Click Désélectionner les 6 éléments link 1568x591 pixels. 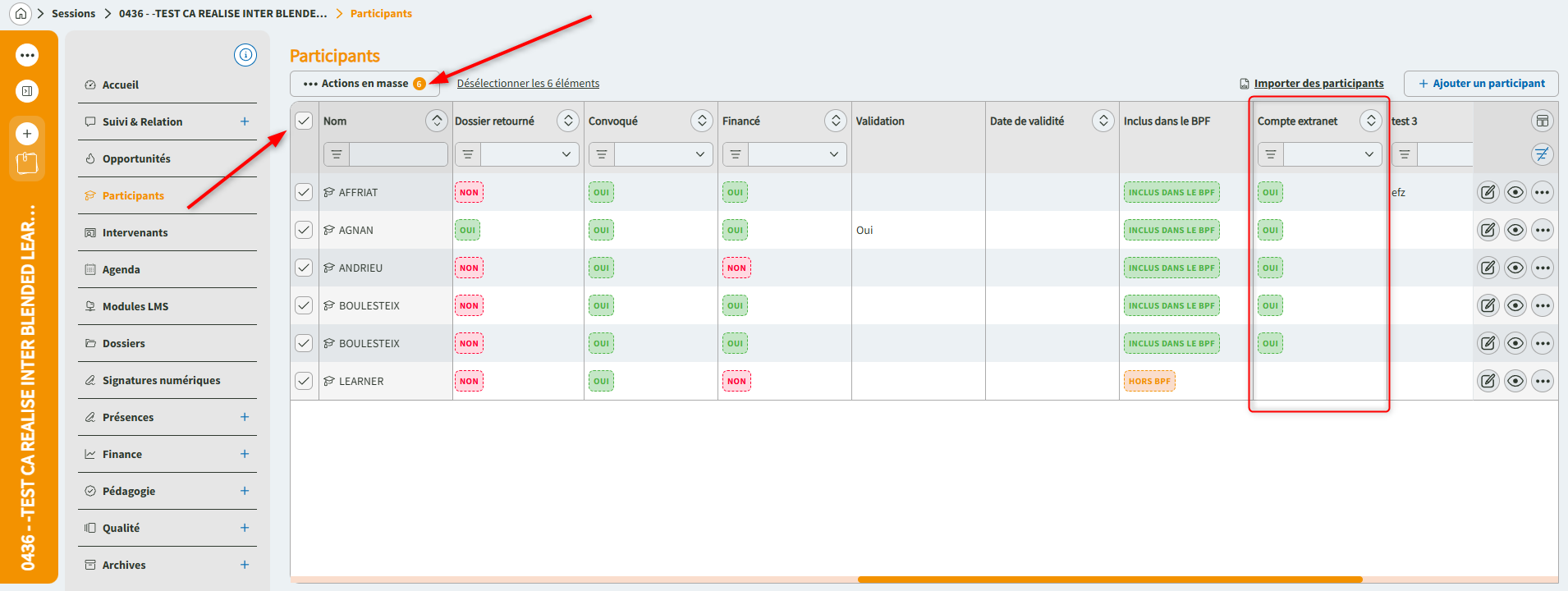point(528,84)
